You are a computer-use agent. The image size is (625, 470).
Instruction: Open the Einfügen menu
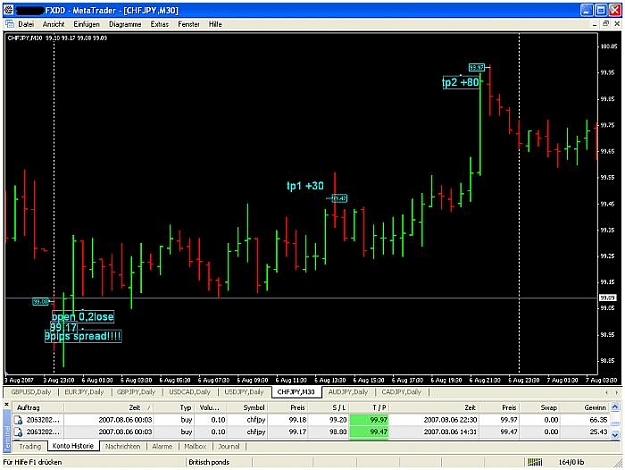coord(86,24)
